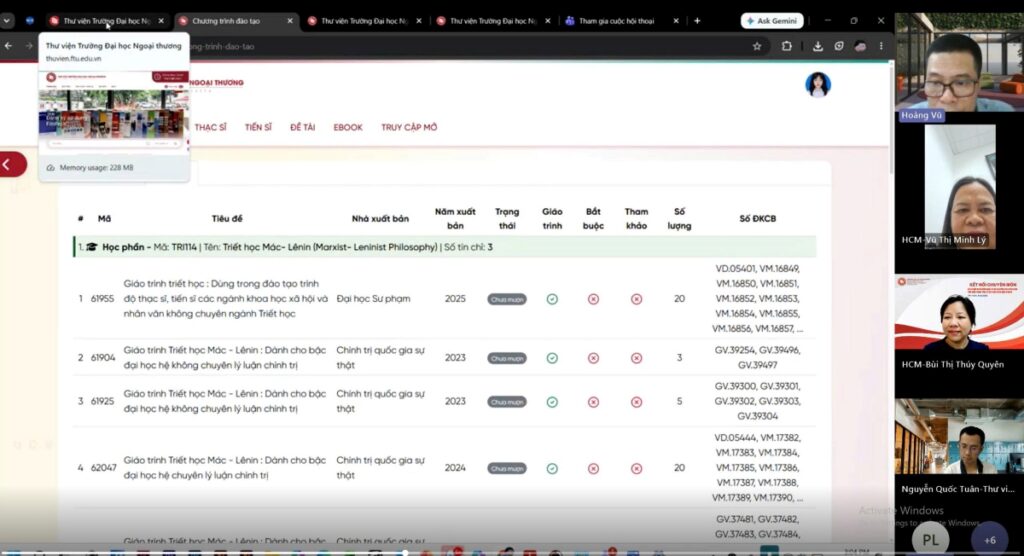Open the EBOOK menu item
The image size is (1024, 556).
347,127
